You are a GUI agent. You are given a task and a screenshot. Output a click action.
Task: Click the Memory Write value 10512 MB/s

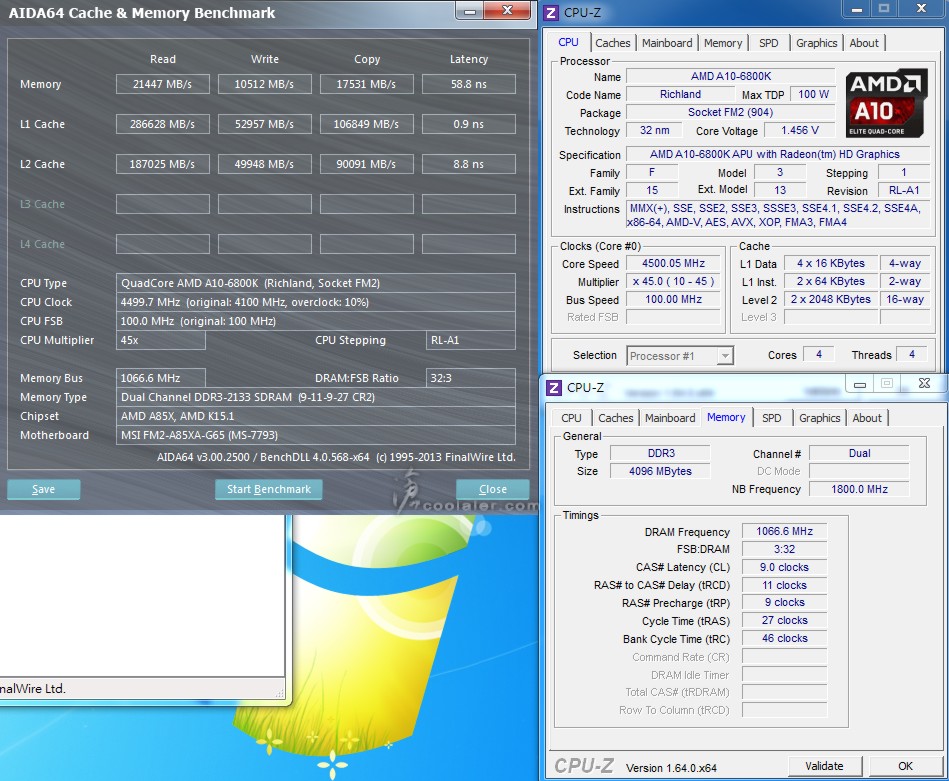pyautogui.click(x=264, y=84)
